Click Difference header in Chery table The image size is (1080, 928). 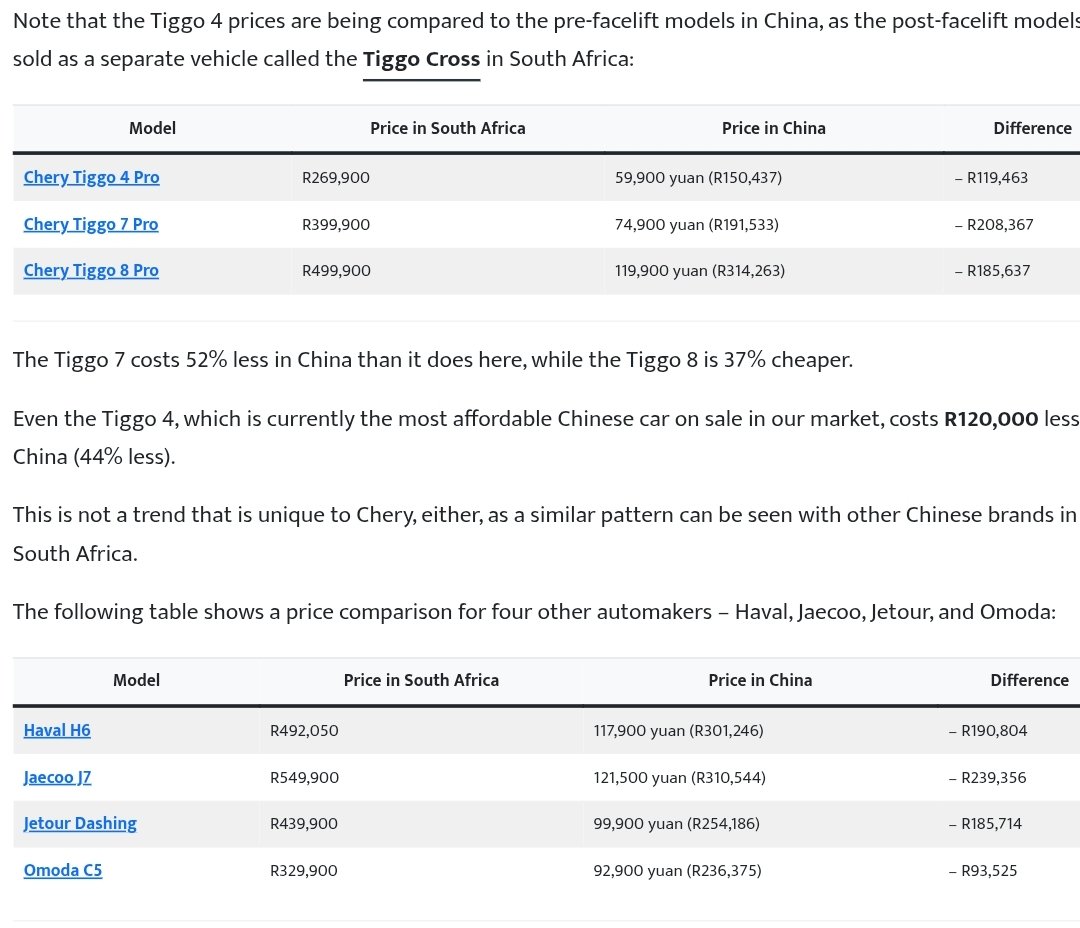pos(1012,129)
